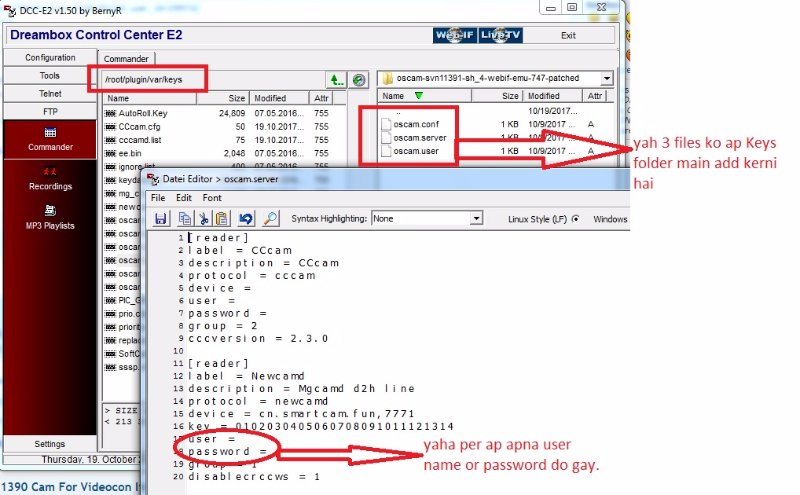This screenshot has width=800, height=495.
Task: Click the Search magnifier icon
Action: (271, 218)
